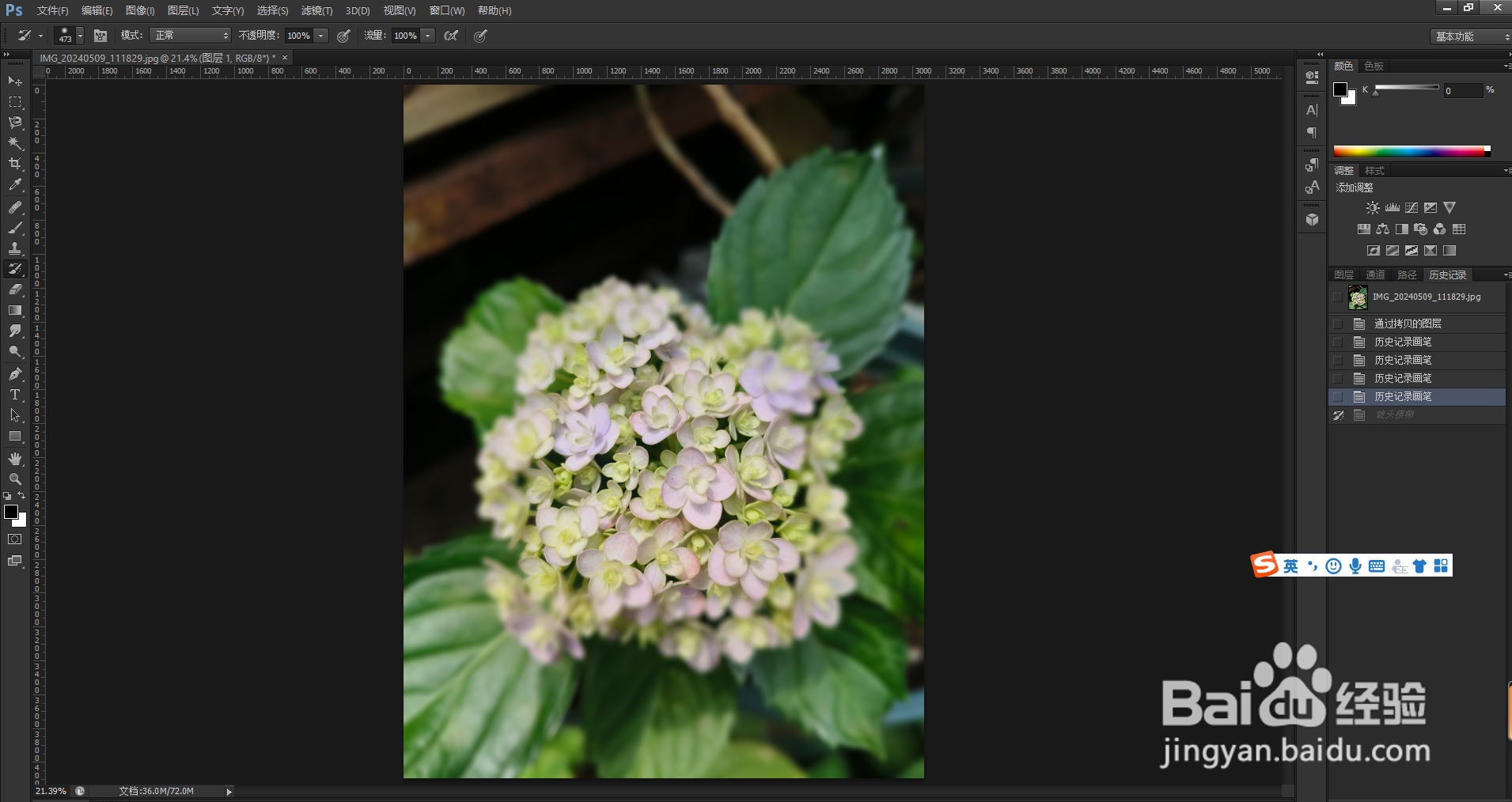Add a Hue/Saturation adjustment
The image size is (1512, 802).
1363,229
